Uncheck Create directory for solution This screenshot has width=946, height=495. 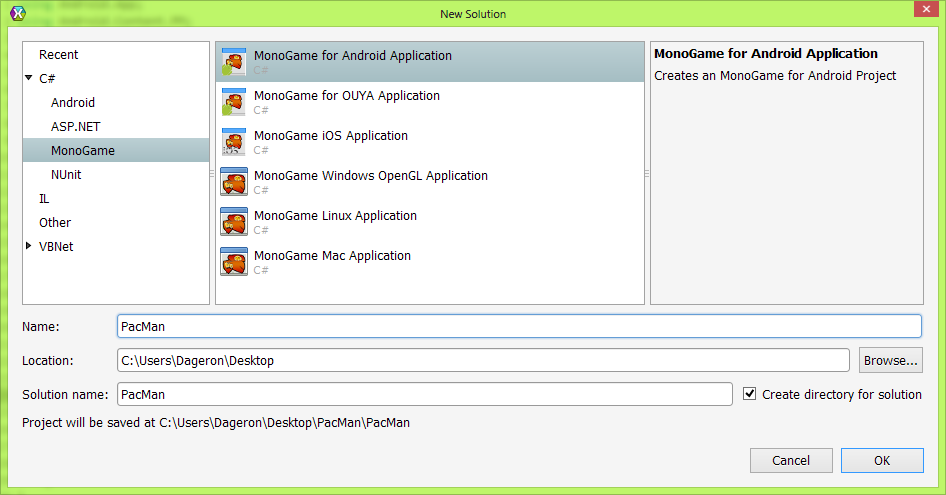(x=749, y=394)
